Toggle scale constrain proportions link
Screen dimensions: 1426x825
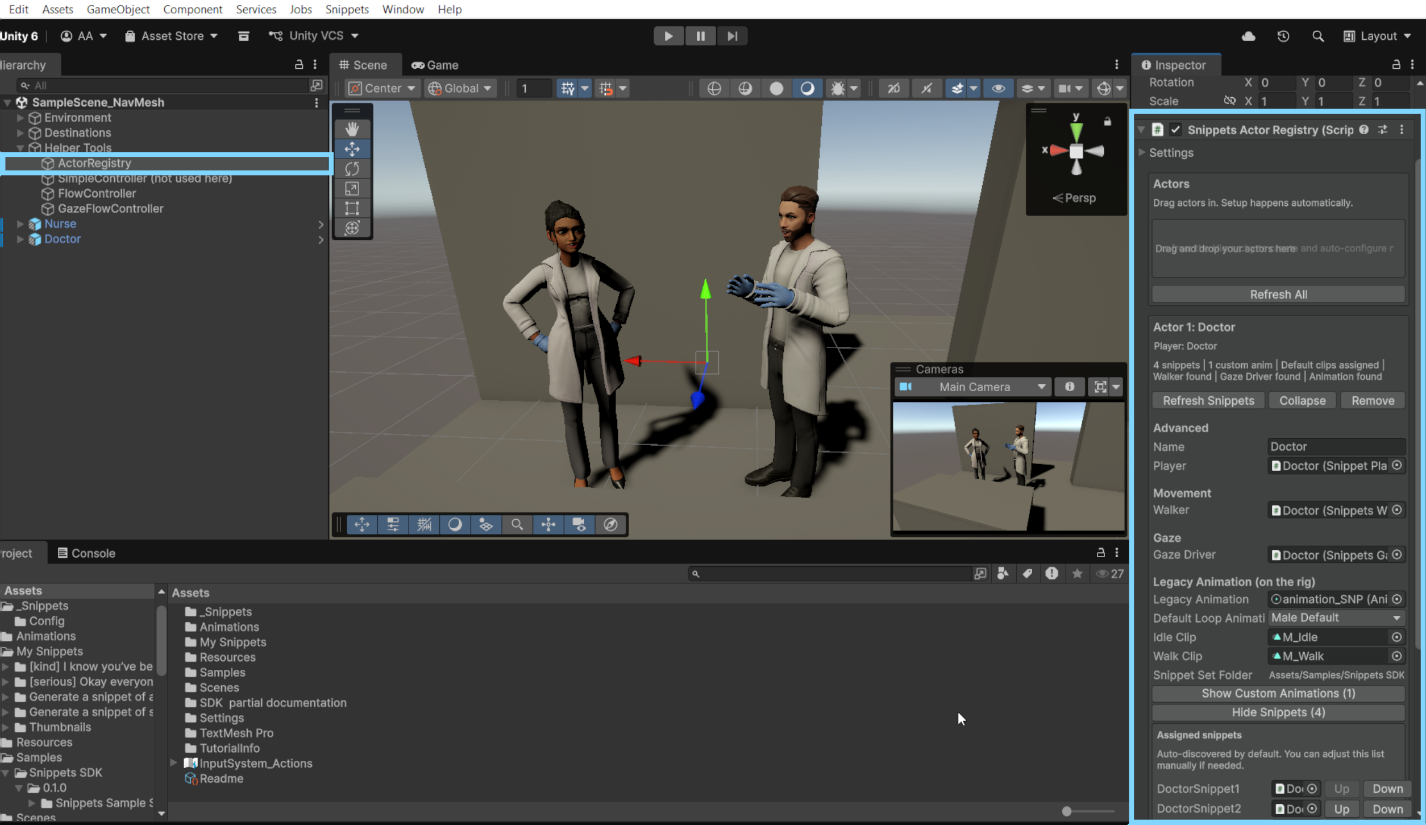point(1230,101)
